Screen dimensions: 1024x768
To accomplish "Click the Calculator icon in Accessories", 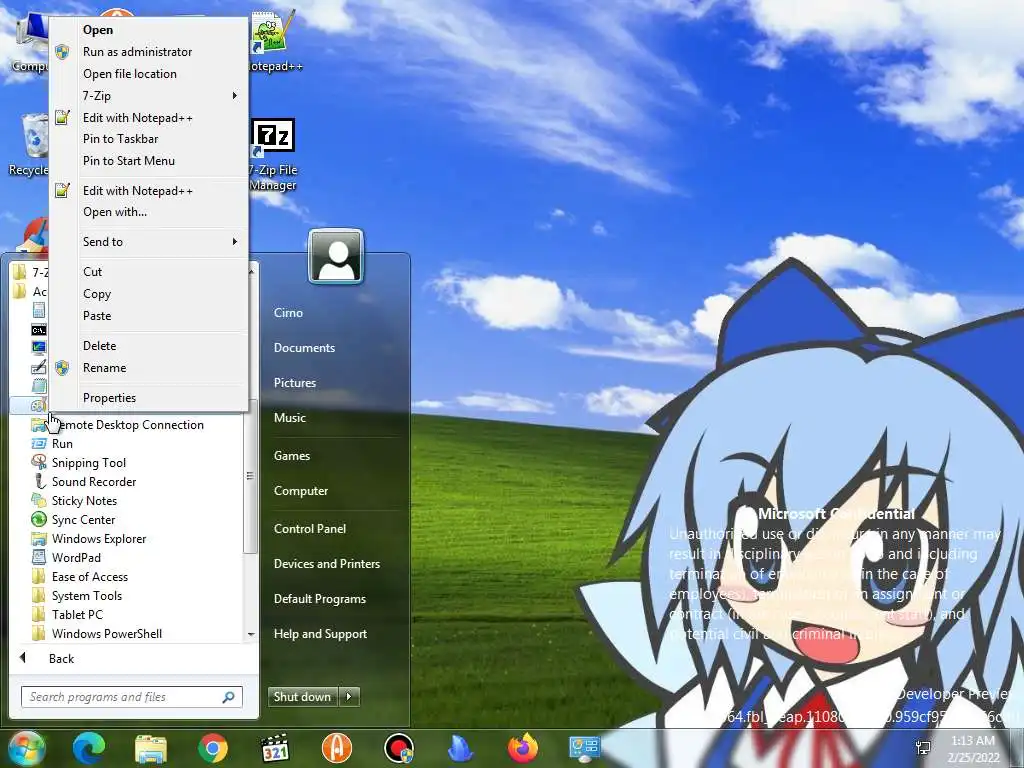I will coord(39,310).
